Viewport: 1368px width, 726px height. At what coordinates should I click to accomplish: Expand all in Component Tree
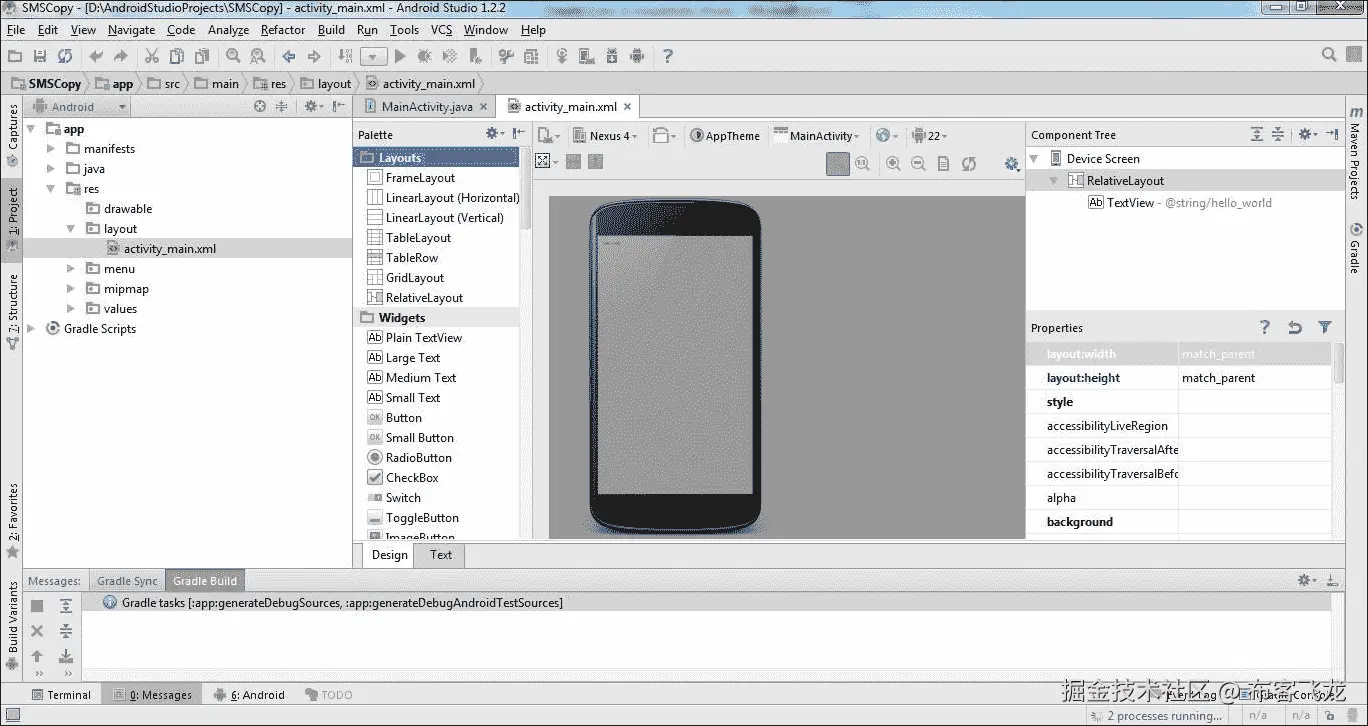(x=1257, y=134)
